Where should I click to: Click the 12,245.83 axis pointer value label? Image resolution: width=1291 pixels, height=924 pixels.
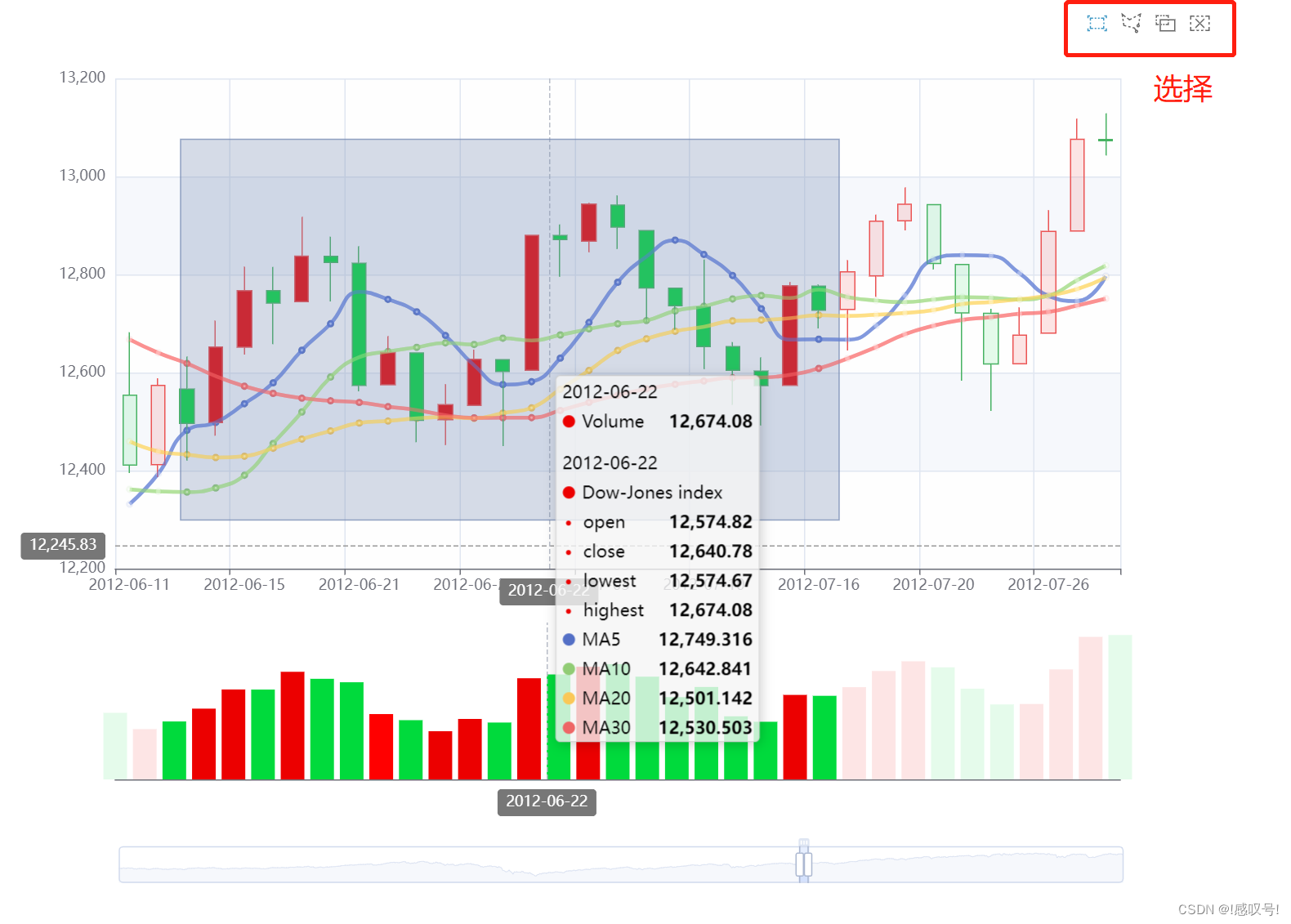pyautogui.click(x=63, y=545)
